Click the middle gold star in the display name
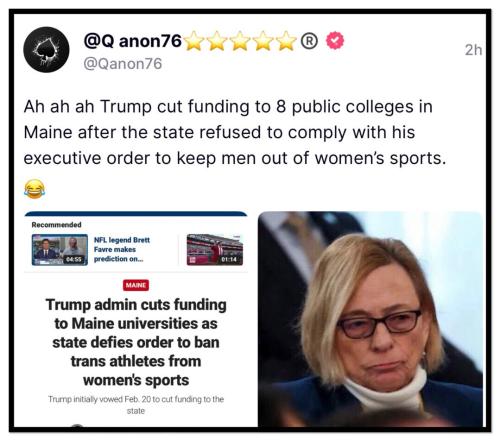This screenshot has height=441, width=500. (x=240, y=41)
